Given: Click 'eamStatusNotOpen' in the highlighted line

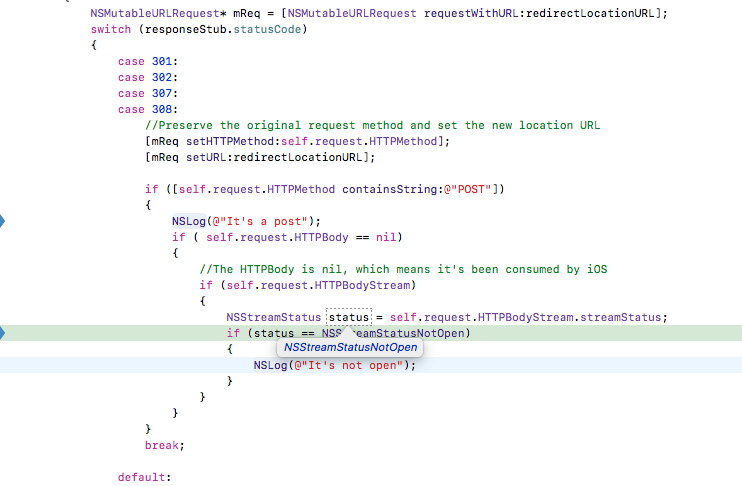Looking at the screenshot, I should [410, 333].
